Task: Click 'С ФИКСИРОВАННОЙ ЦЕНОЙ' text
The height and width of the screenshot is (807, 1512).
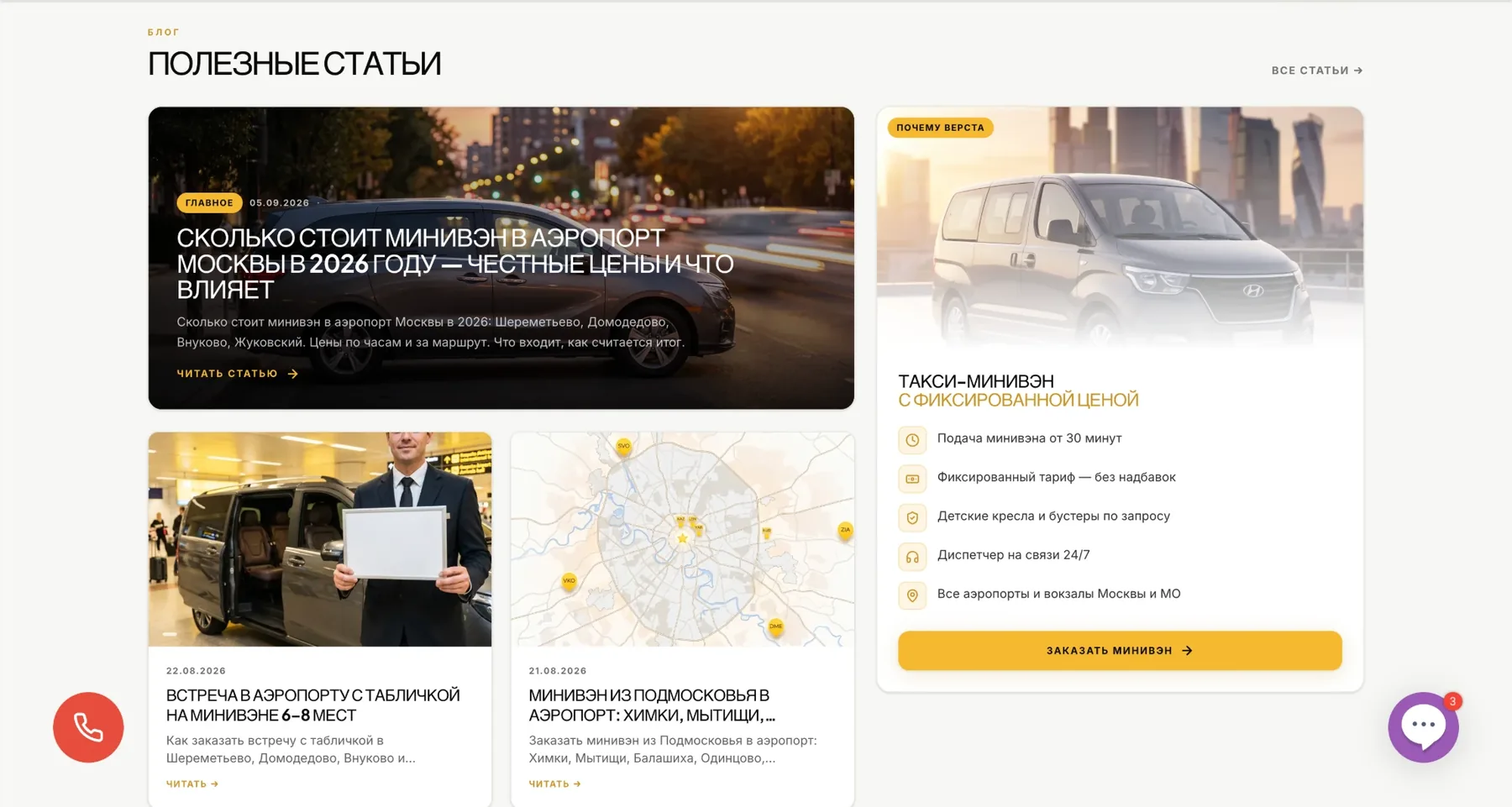Action: (x=1018, y=401)
